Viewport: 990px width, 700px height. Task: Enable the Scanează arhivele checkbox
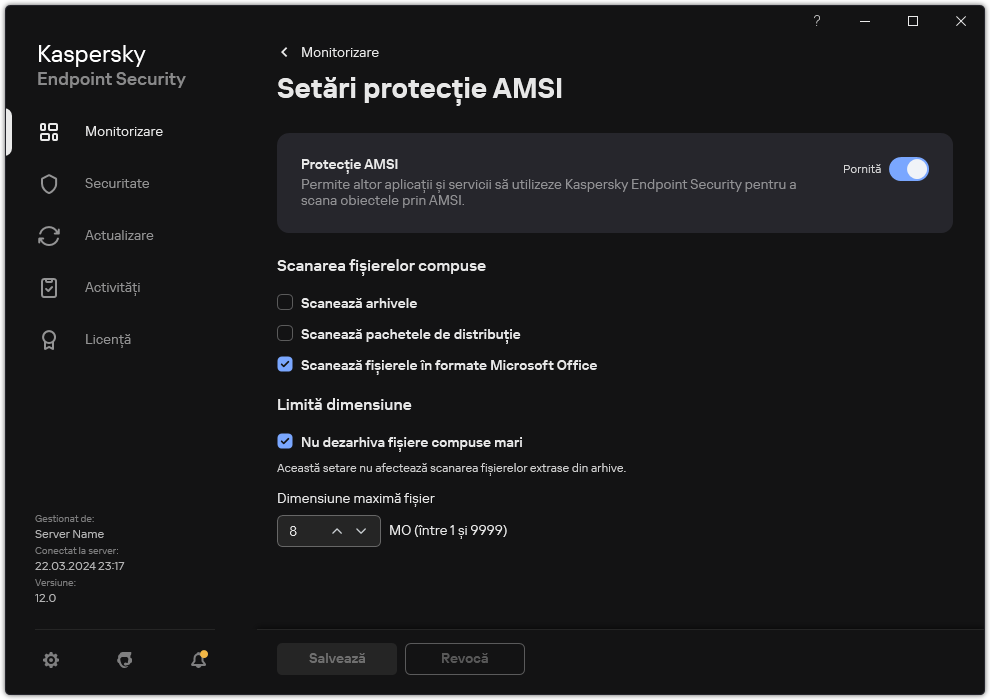[x=285, y=302]
